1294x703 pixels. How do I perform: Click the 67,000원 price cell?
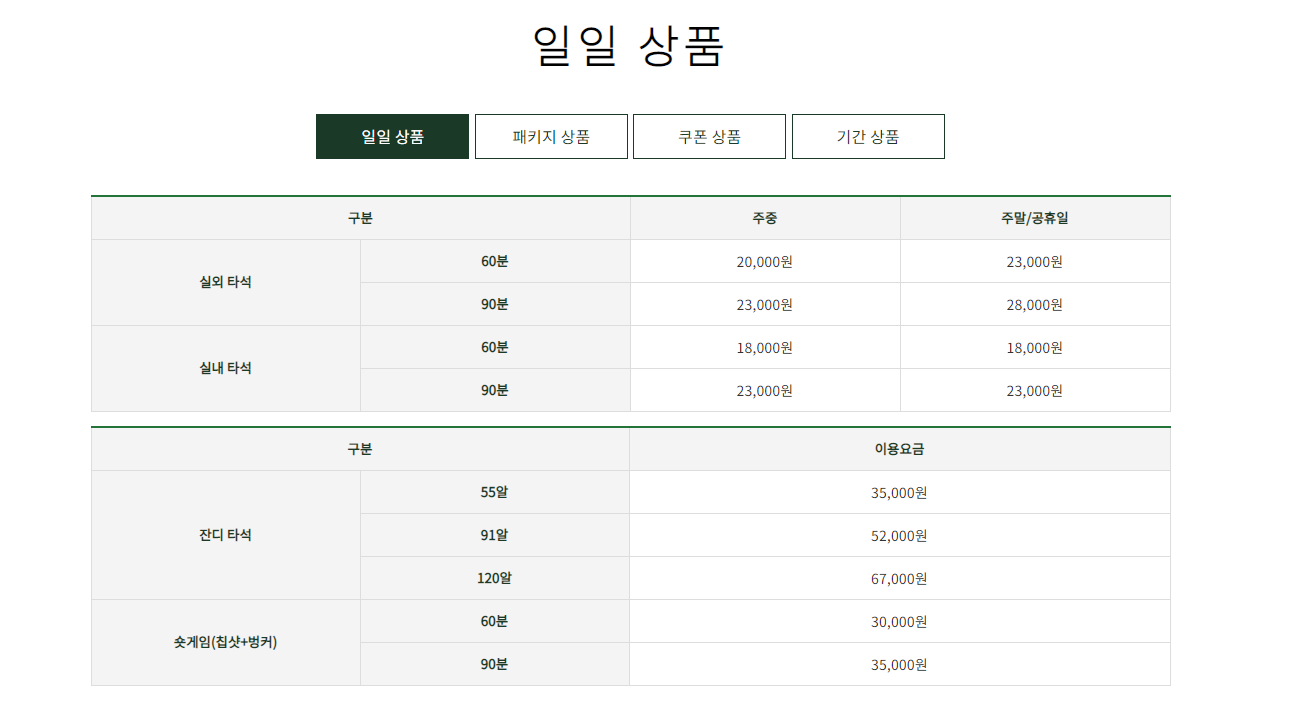pyautogui.click(x=900, y=579)
